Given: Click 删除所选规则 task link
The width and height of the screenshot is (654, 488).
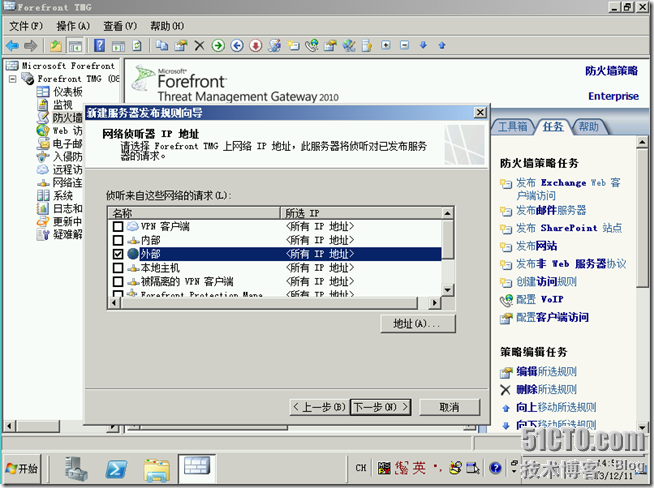Looking at the screenshot, I should [546, 389].
